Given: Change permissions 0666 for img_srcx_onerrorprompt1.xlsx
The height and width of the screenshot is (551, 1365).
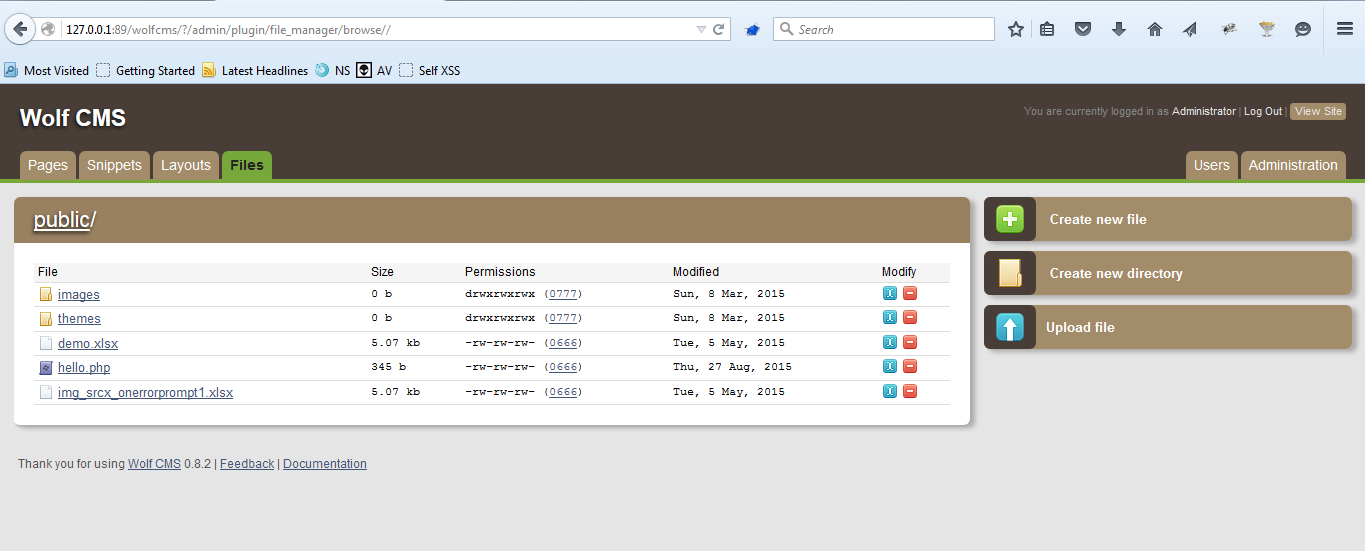Looking at the screenshot, I should tap(563, 392).
